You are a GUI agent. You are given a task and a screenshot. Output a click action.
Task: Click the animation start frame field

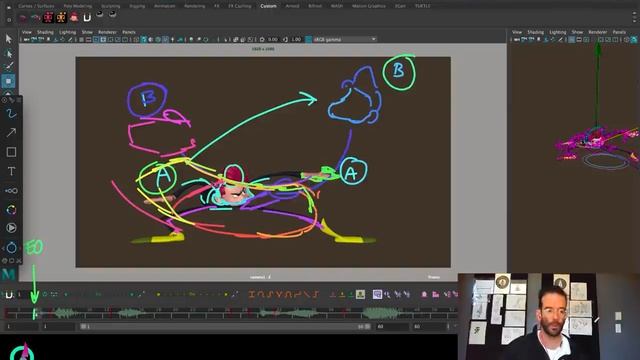coord(22,327)
